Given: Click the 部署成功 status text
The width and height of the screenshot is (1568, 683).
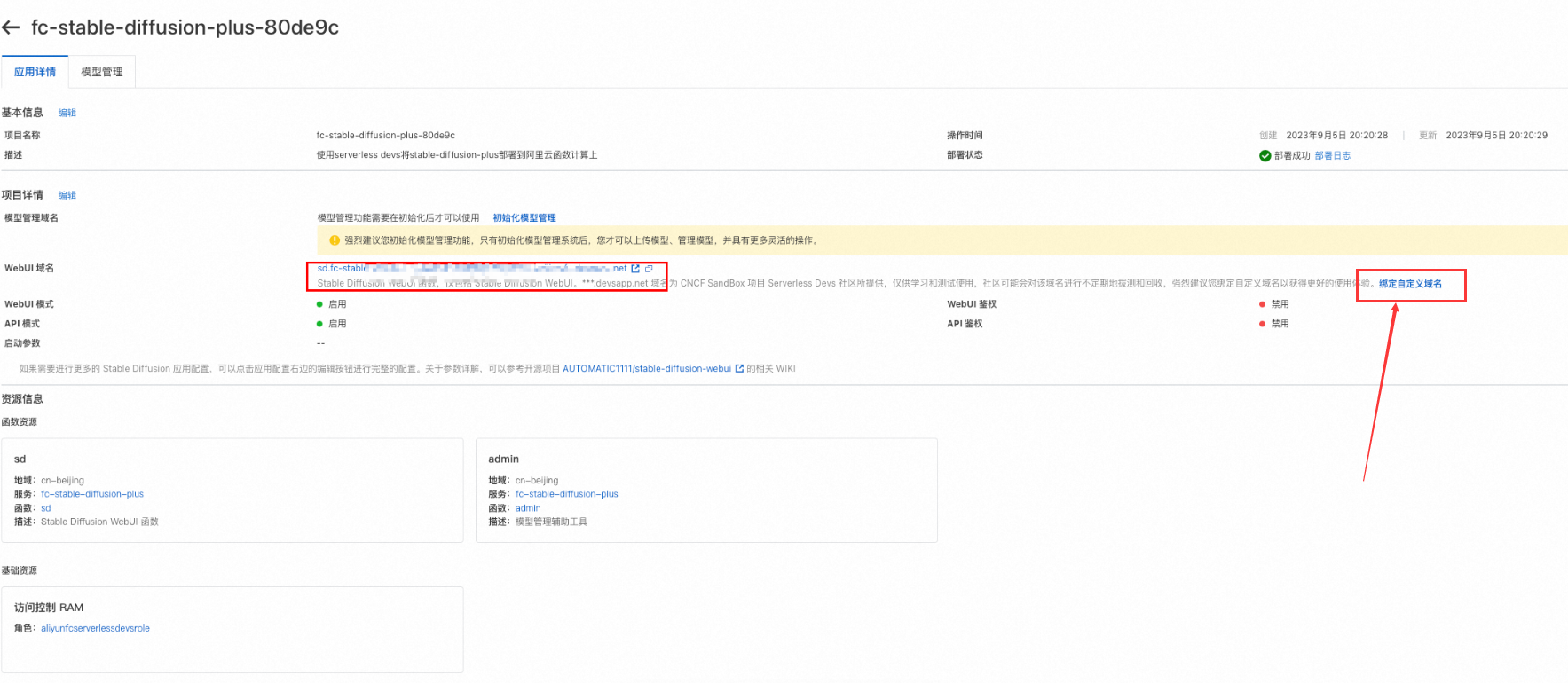Looking at the screenshot, I should tap(1292, 156).
